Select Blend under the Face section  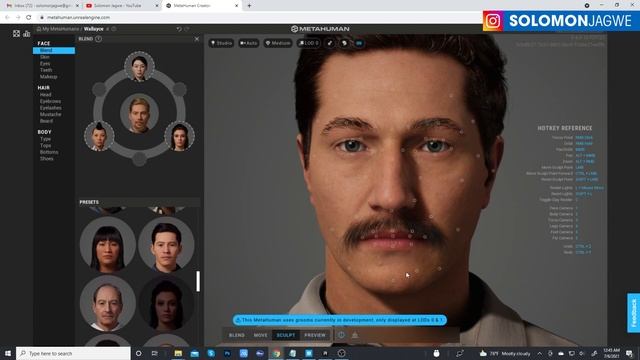54,50
